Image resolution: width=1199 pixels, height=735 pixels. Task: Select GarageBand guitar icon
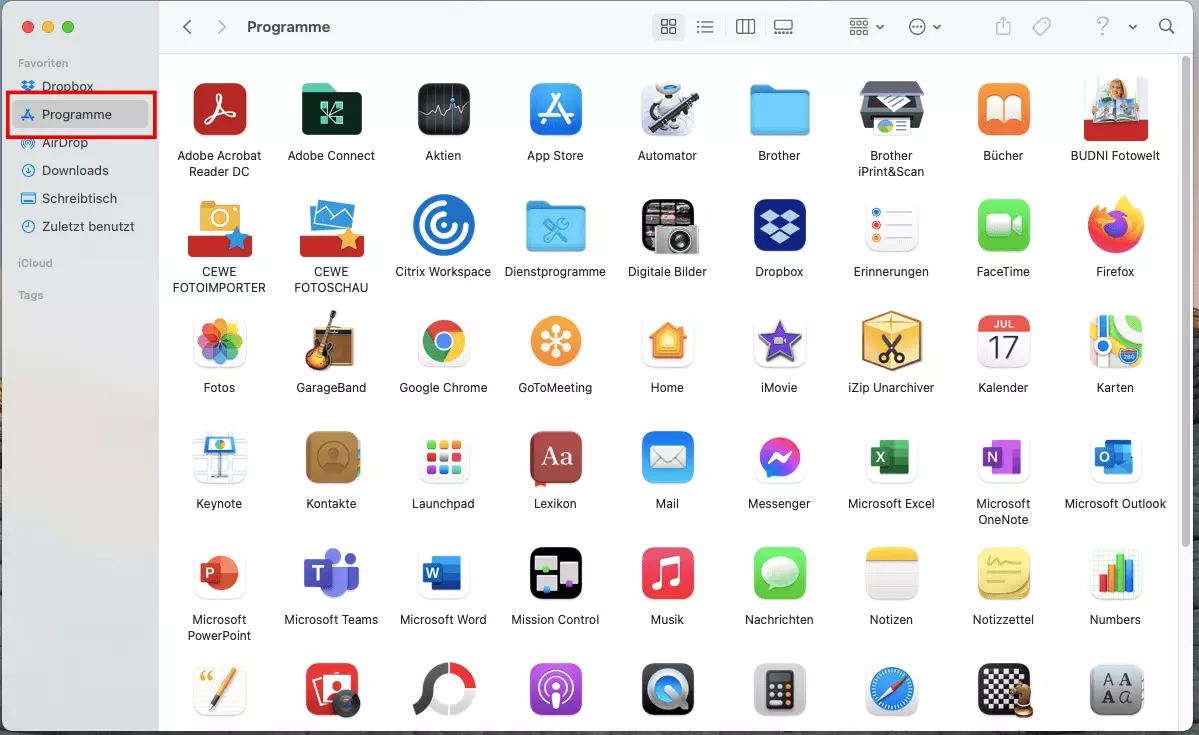pos(330,340)
